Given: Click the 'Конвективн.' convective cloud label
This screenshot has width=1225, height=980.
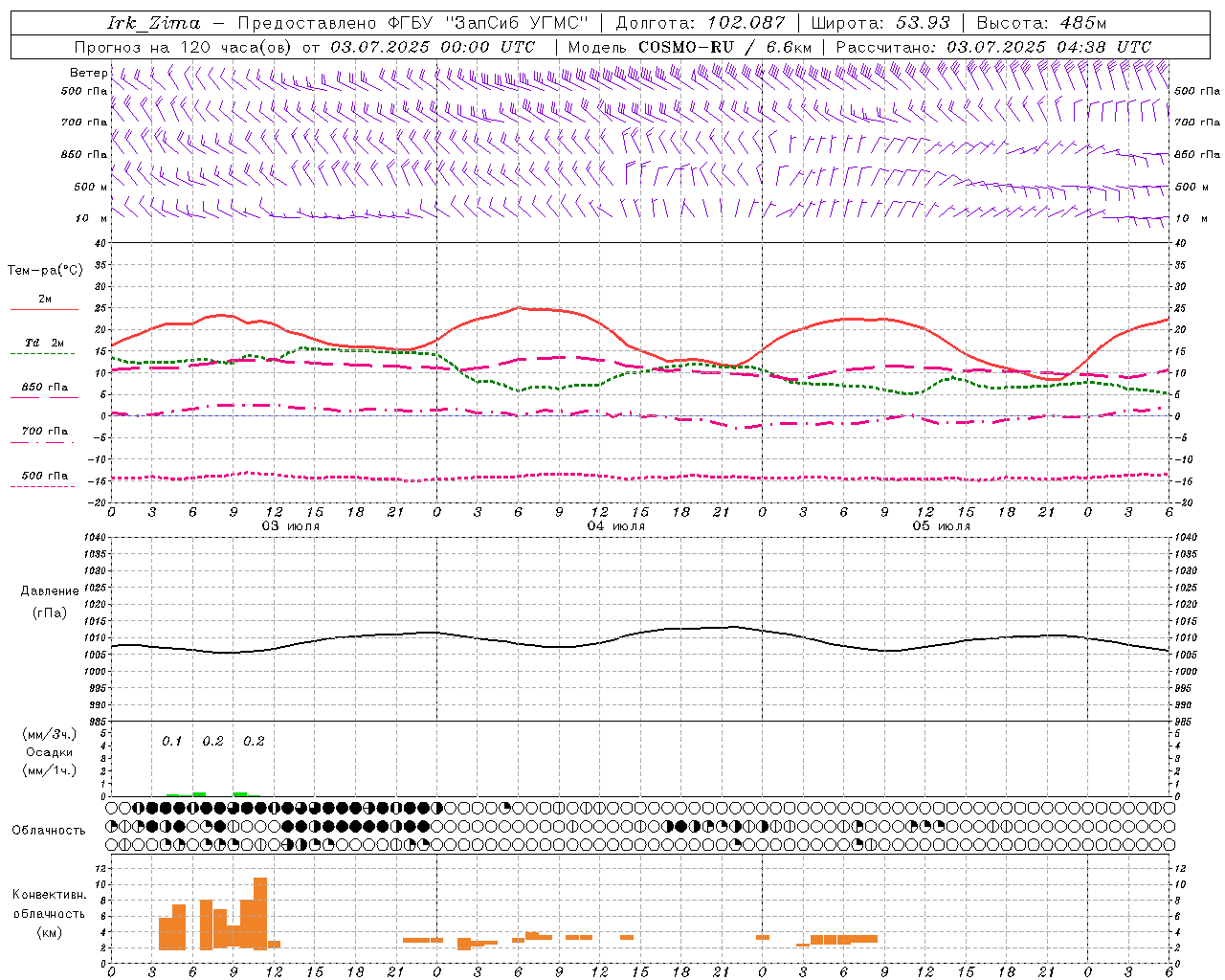Looking at the screenshot, I should (49, 895).
